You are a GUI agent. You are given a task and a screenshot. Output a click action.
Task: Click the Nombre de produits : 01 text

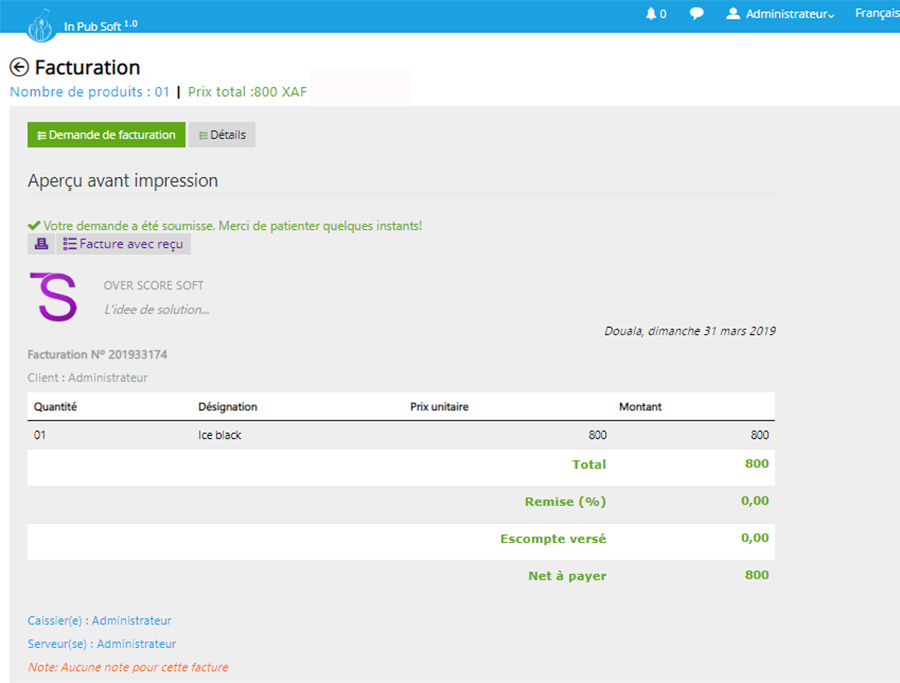coord(90,92)
